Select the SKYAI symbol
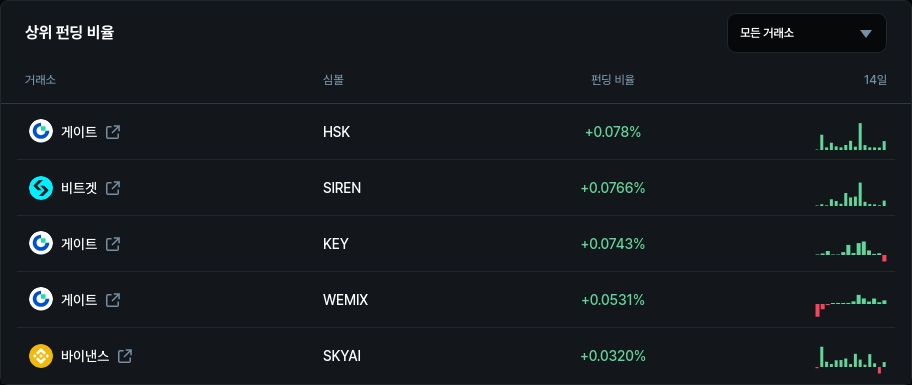This screenshot has height=385, width=912. (342, 356)
